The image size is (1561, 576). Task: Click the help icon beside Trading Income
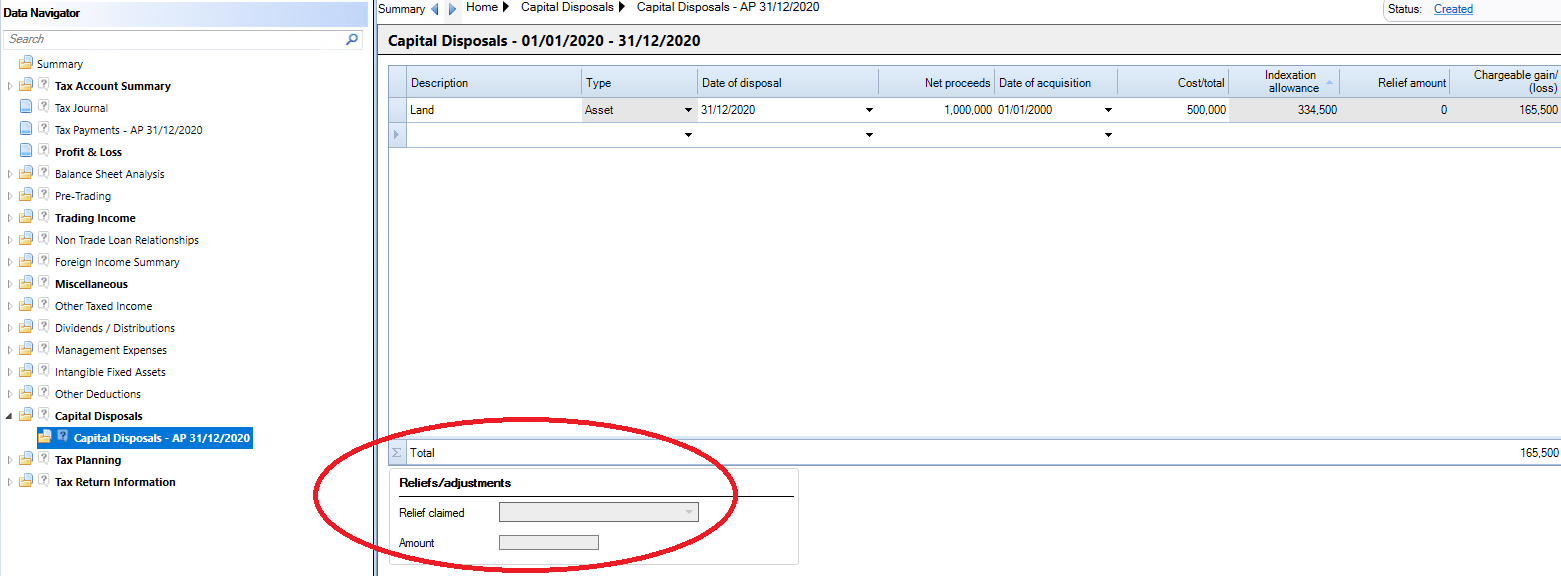(43, 217)
